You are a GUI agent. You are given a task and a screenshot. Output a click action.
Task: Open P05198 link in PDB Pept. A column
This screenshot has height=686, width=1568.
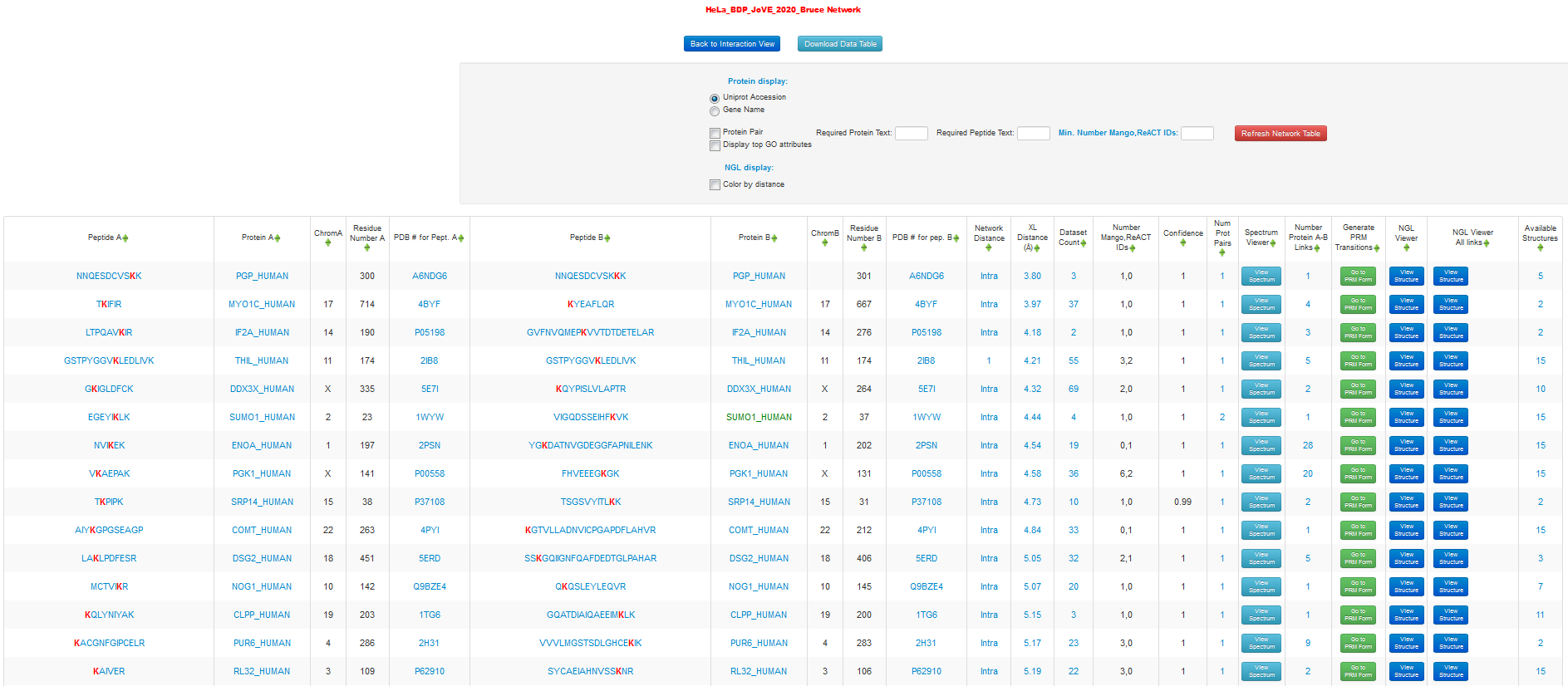pos(430,333)
